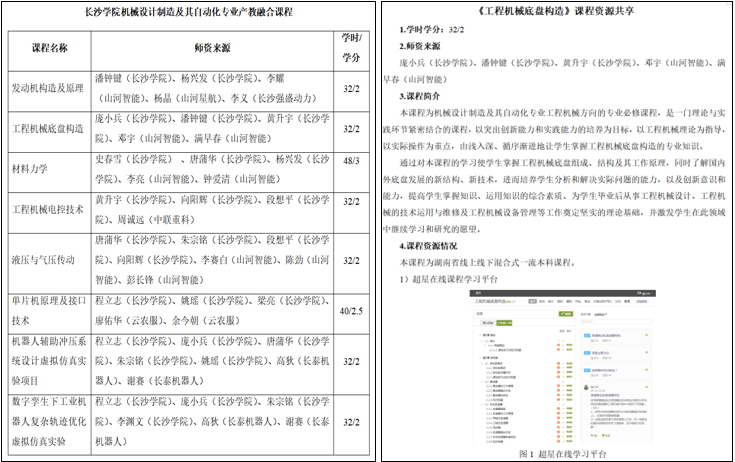
Task: Click the course name 工程机械电控技术
Action: [48, 209]
